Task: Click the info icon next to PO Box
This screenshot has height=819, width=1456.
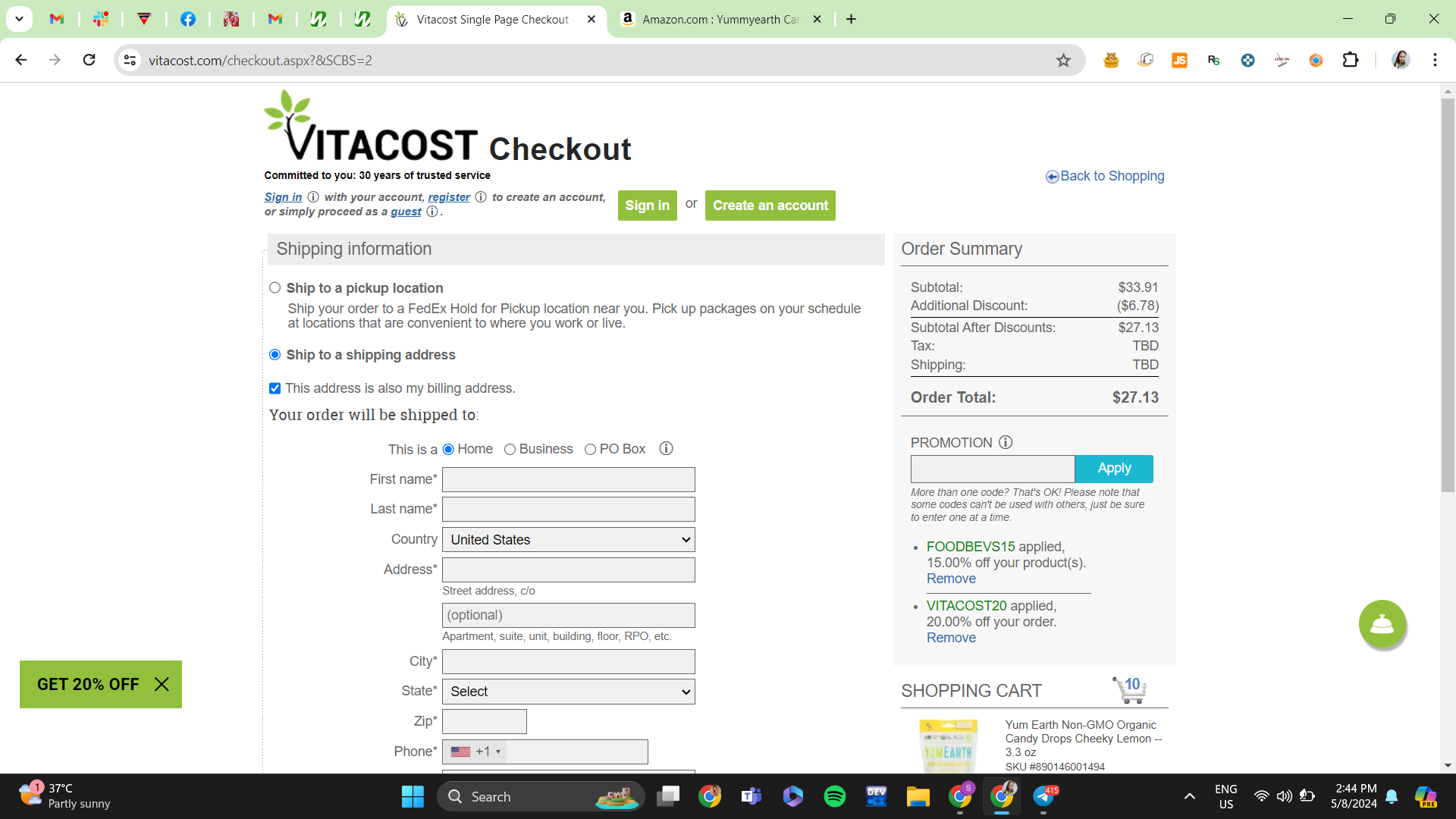Action: click(x=667, y=449)
